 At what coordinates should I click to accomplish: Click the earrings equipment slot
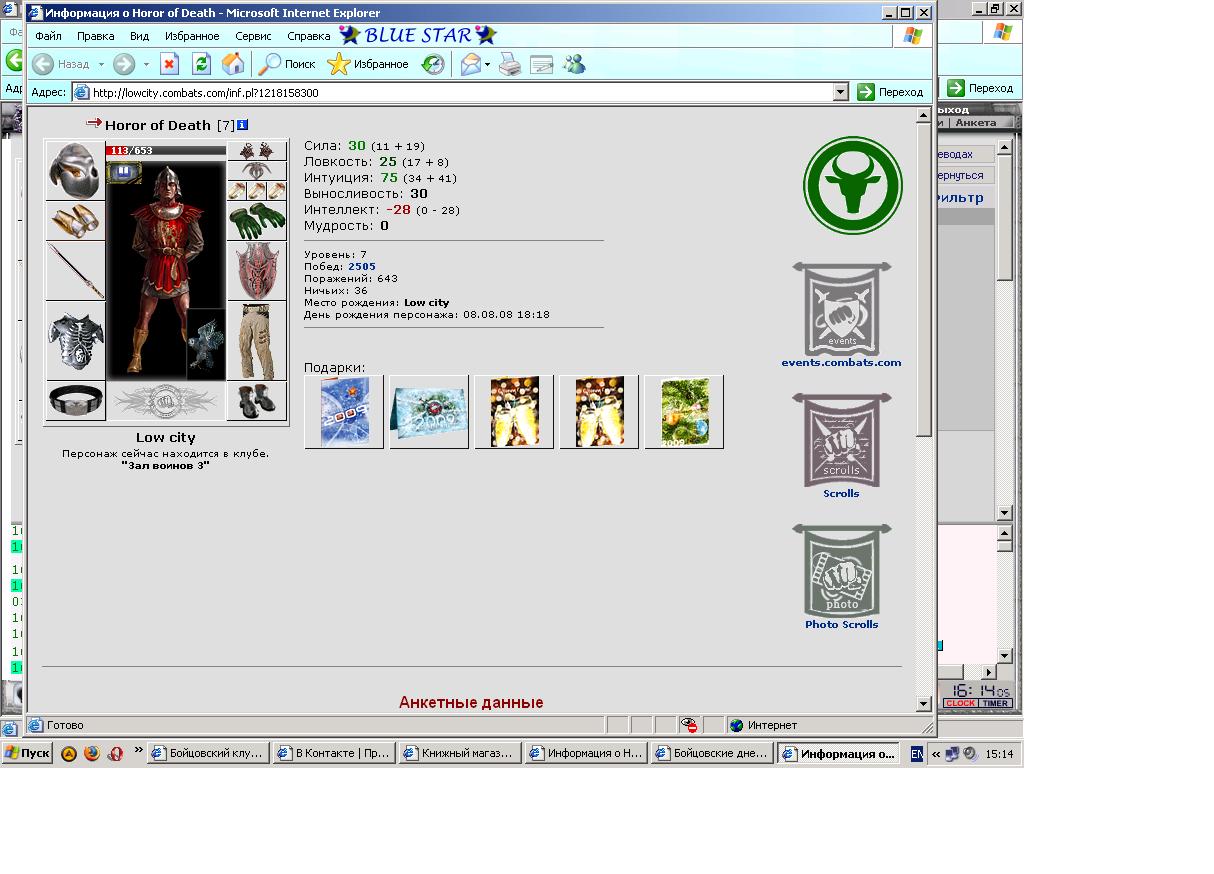pyautogui.click(x=257, y=151)
